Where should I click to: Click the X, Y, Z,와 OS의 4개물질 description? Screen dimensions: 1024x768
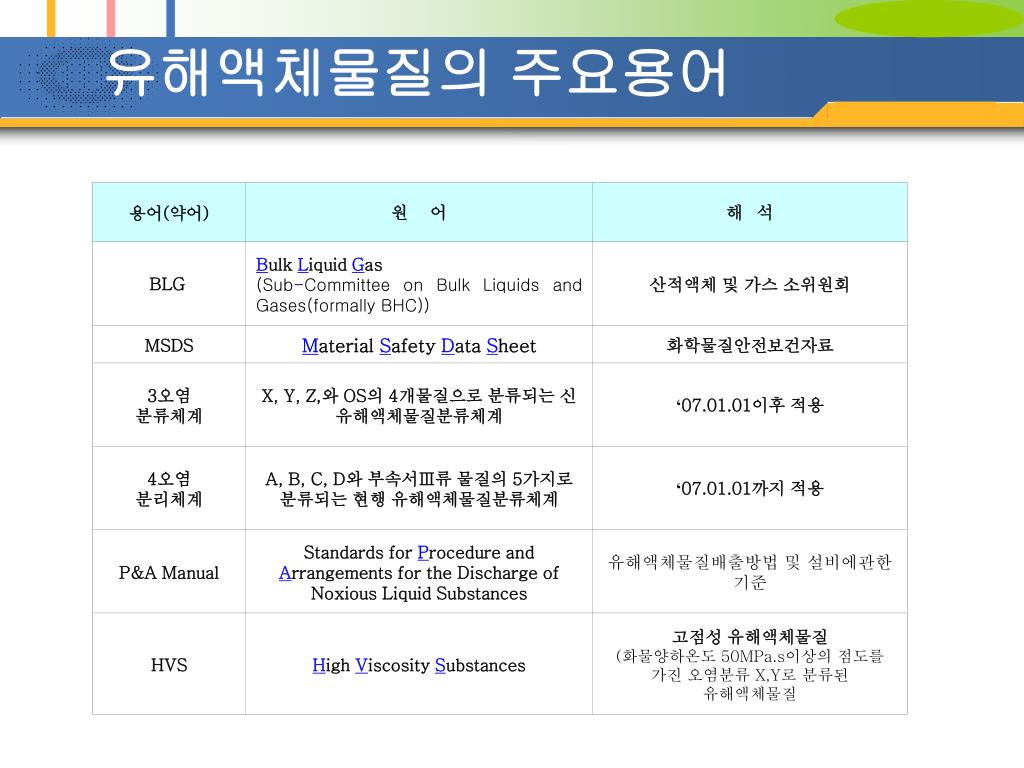419,405
